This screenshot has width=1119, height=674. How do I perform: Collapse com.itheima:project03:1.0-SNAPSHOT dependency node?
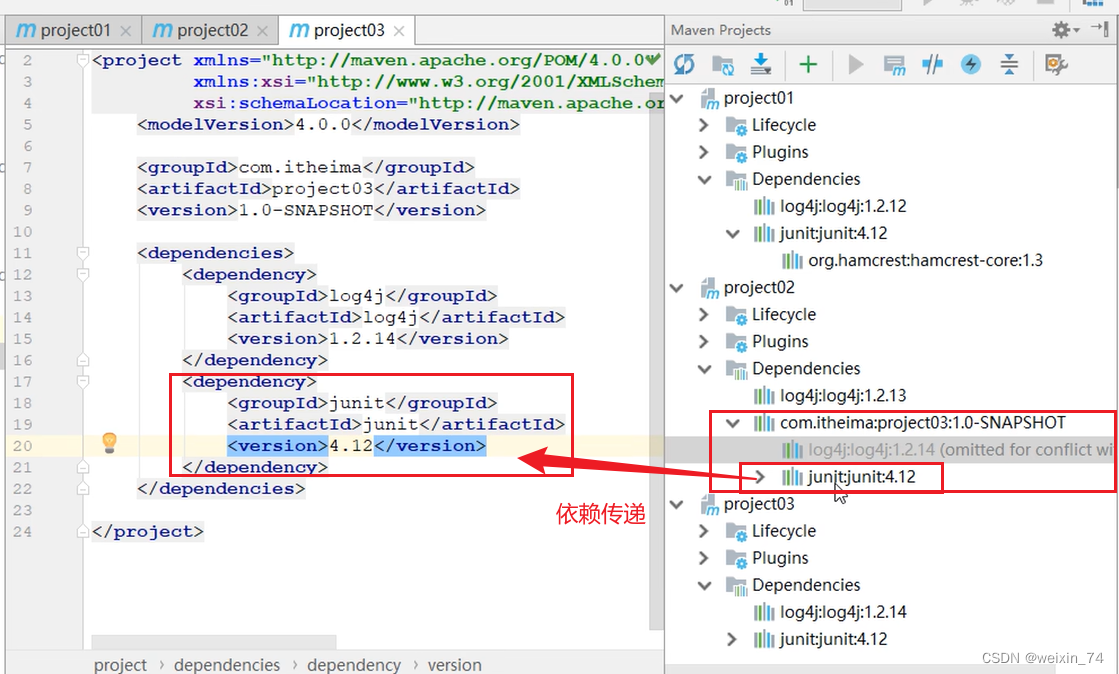pyautogui.click(x=733, y=423)
